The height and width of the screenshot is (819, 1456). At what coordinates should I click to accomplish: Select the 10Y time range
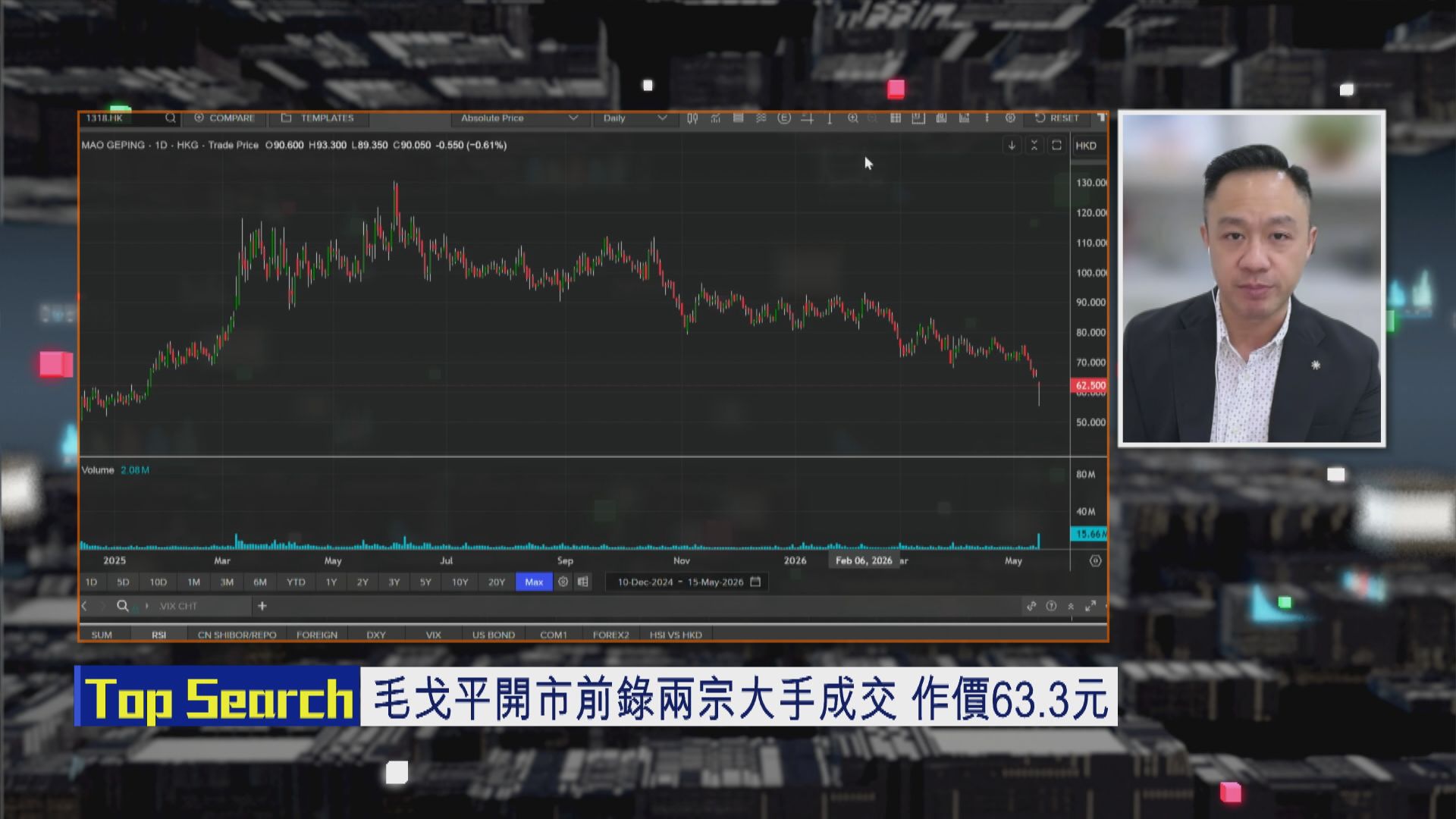(460, 582)
